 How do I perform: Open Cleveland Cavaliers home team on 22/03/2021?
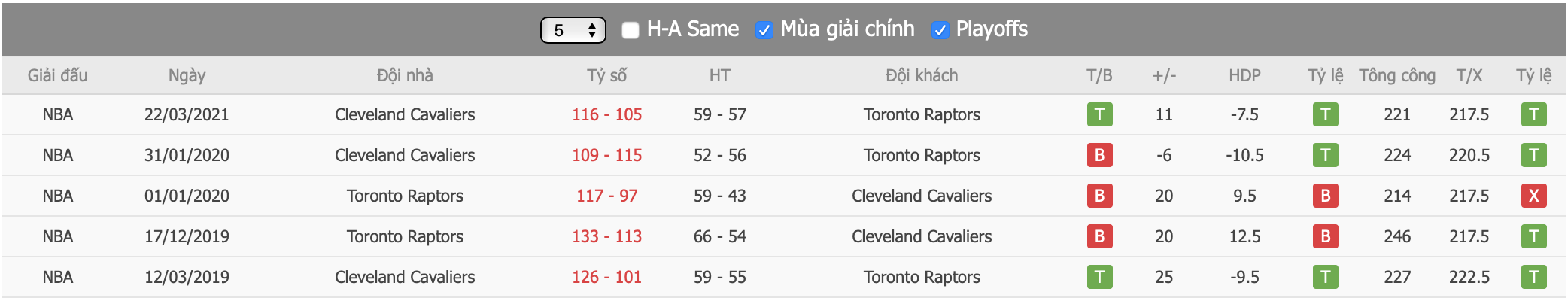pyautogui.click(x=405, y=114)
